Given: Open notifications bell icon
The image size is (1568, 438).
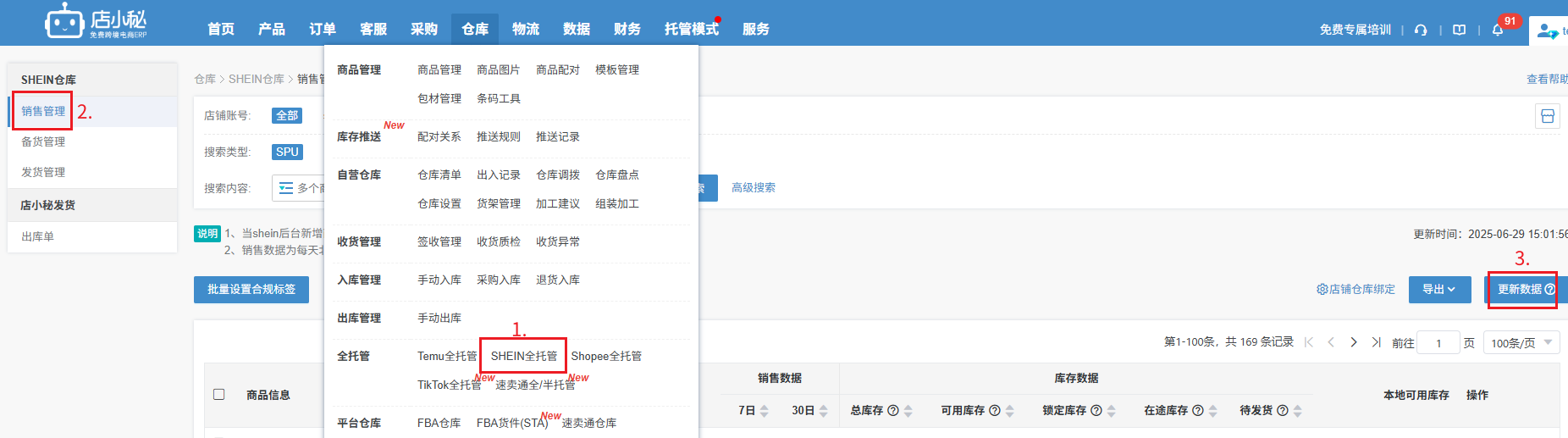Looking at the screenshot, I should click(1498, 30).
